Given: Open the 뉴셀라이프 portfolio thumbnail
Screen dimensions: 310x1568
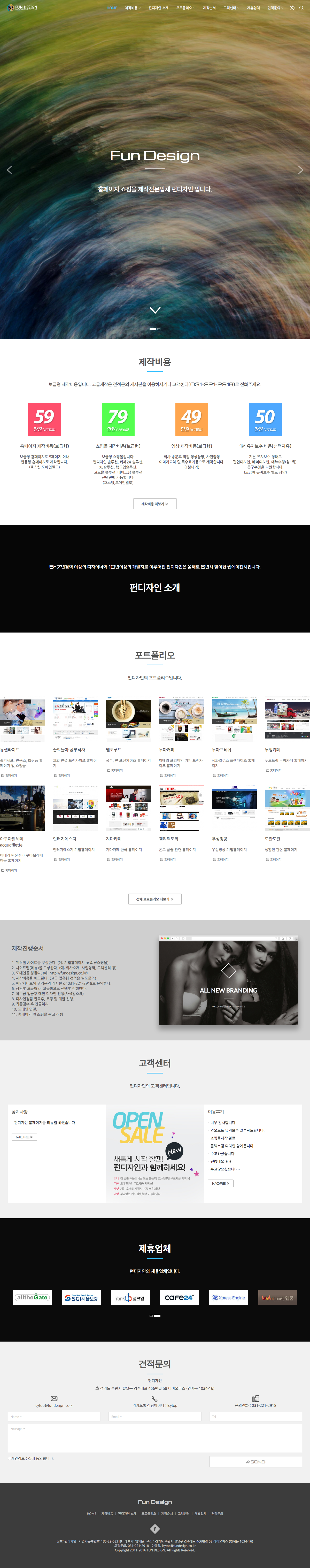Looking at the screenshot, I should pos(22,719).
